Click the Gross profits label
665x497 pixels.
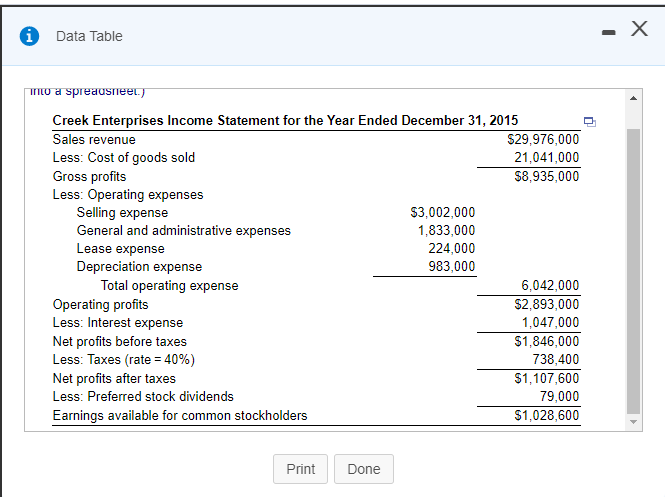(89, 176)
